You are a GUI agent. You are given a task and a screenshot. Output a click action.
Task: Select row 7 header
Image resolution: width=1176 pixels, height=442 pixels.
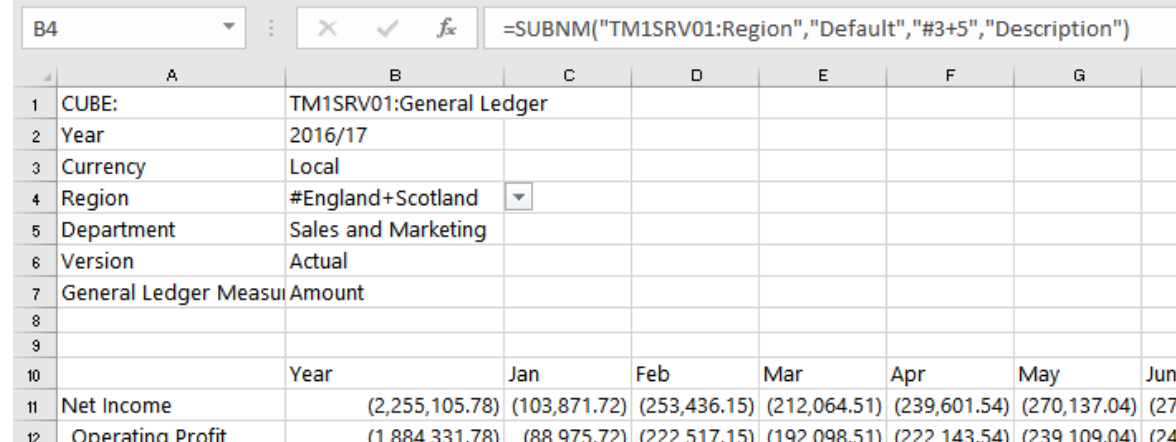tap(35, 293)
